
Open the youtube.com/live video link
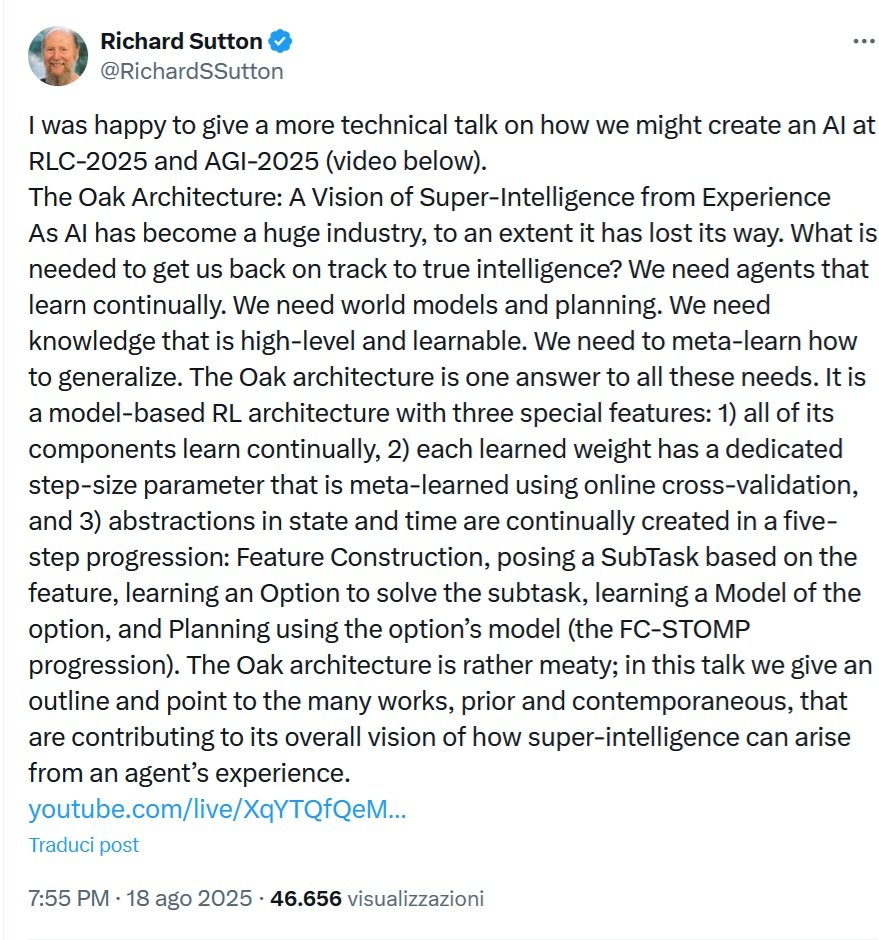coord(217,809)
